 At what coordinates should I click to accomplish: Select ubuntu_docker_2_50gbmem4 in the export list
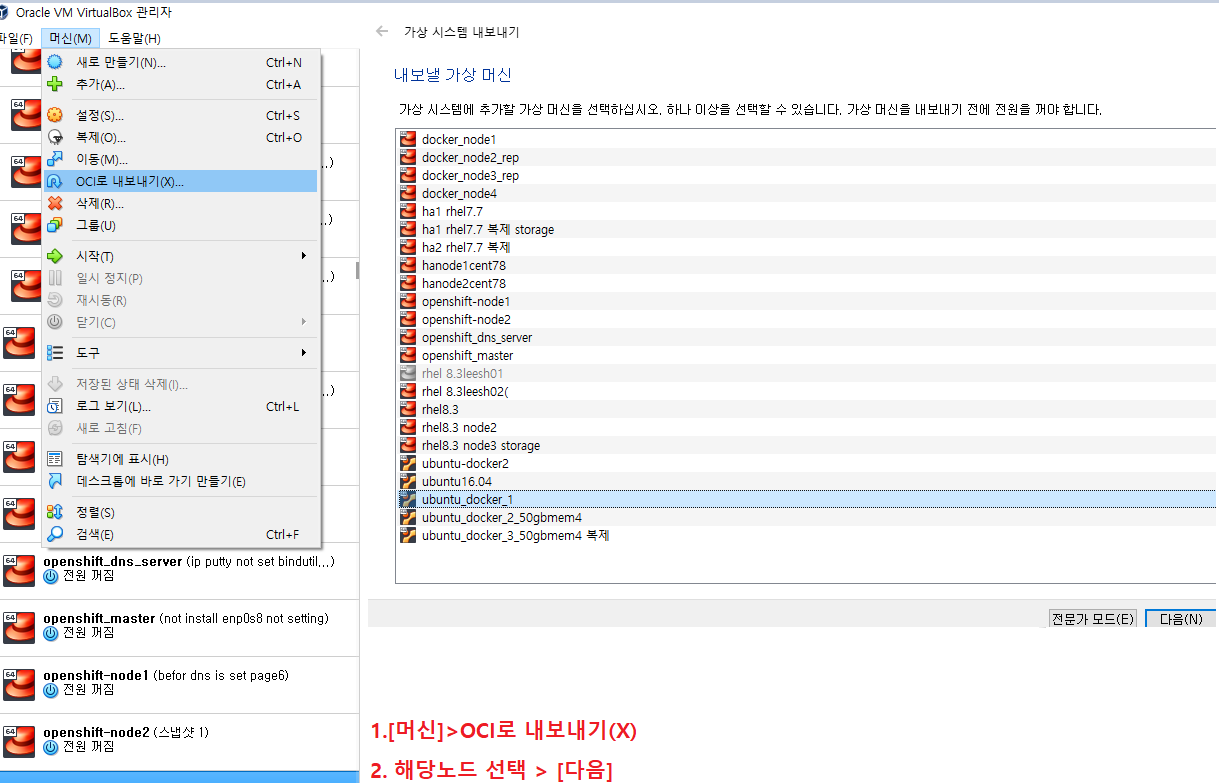click(x=807, y=517)
